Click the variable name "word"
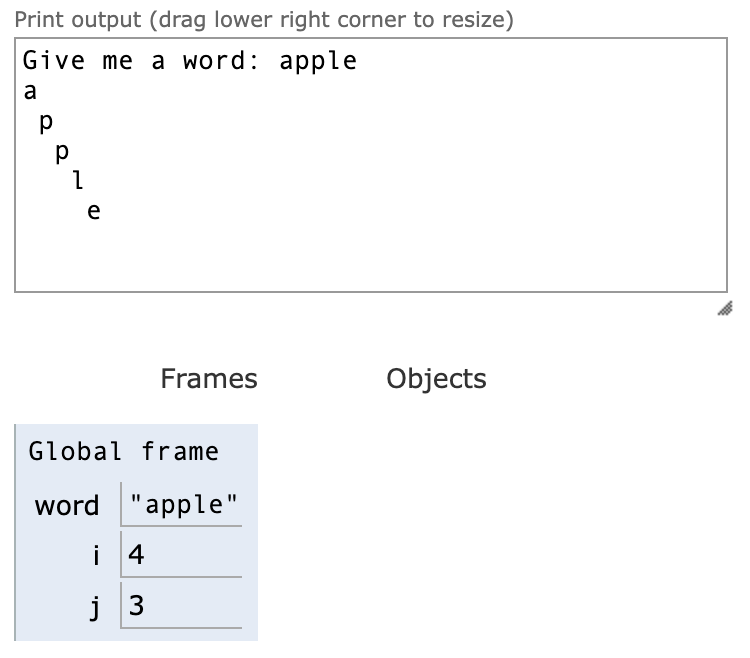The height and width of the screenshot is (658, 750). [x=67, y=506]
